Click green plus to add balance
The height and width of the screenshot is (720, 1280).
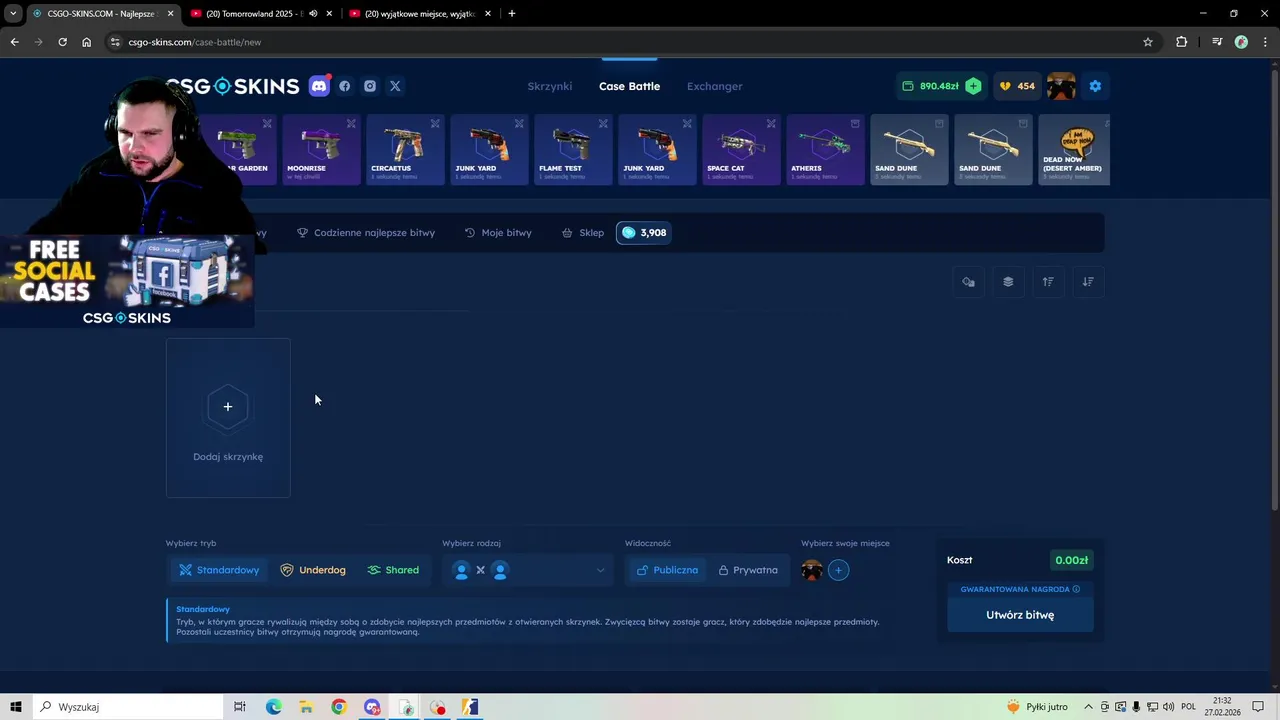pyautogui.click(x=973, y=86)
